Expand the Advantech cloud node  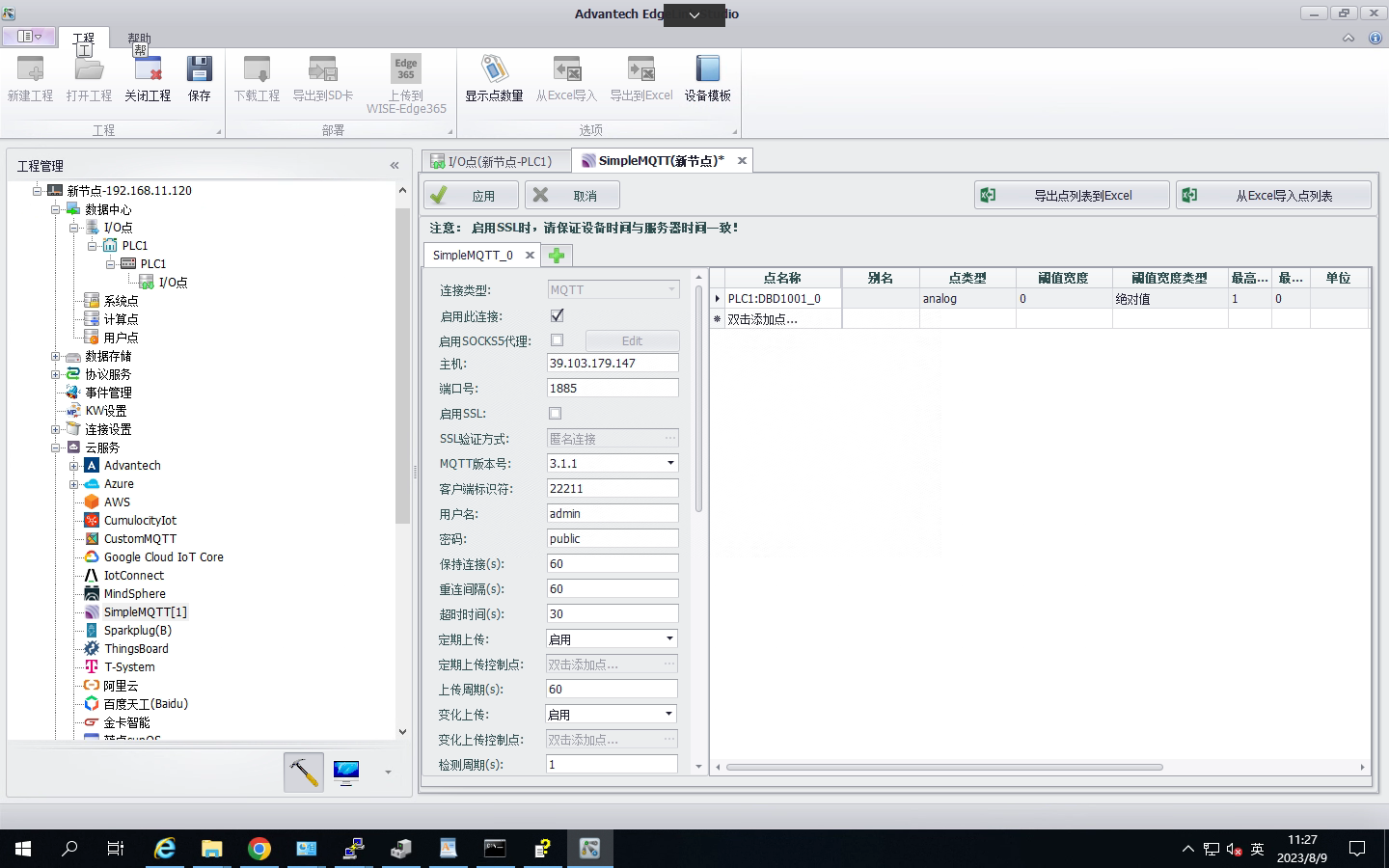click(x=73, y=465)
